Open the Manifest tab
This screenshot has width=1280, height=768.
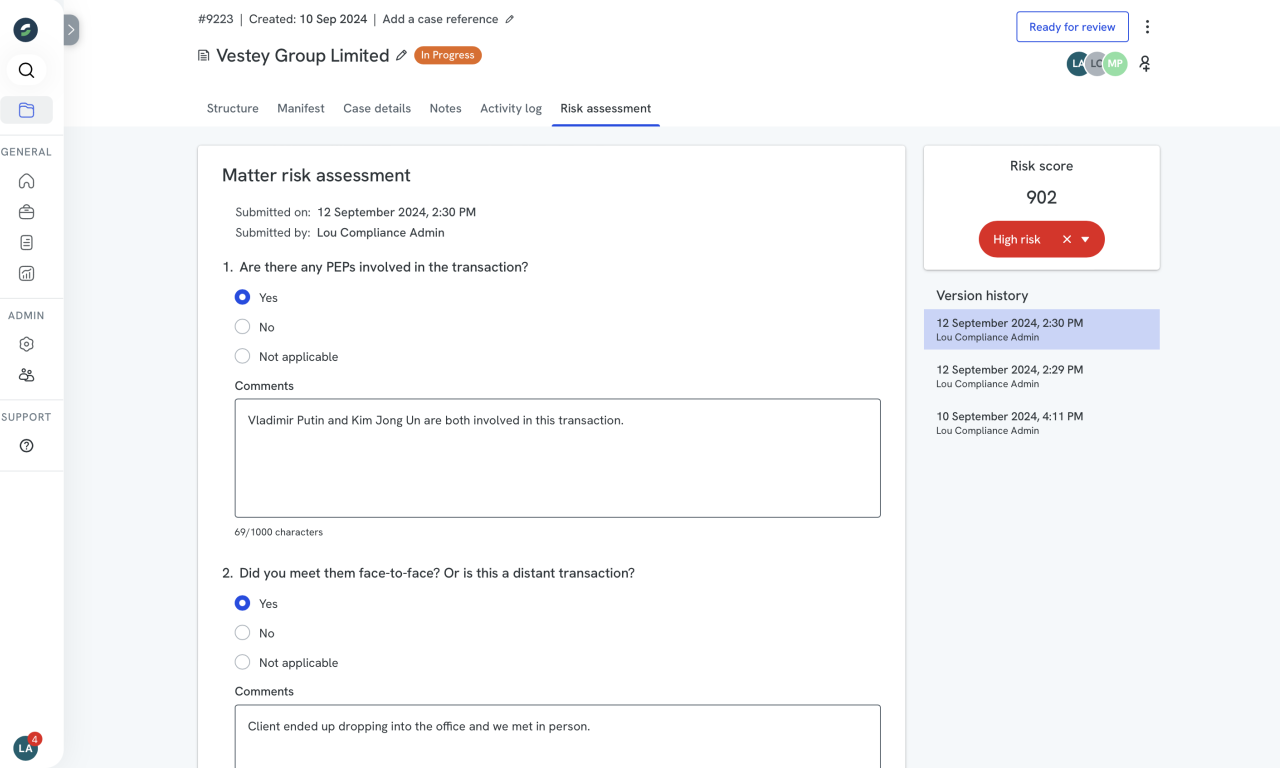click(x=300, y=108)
